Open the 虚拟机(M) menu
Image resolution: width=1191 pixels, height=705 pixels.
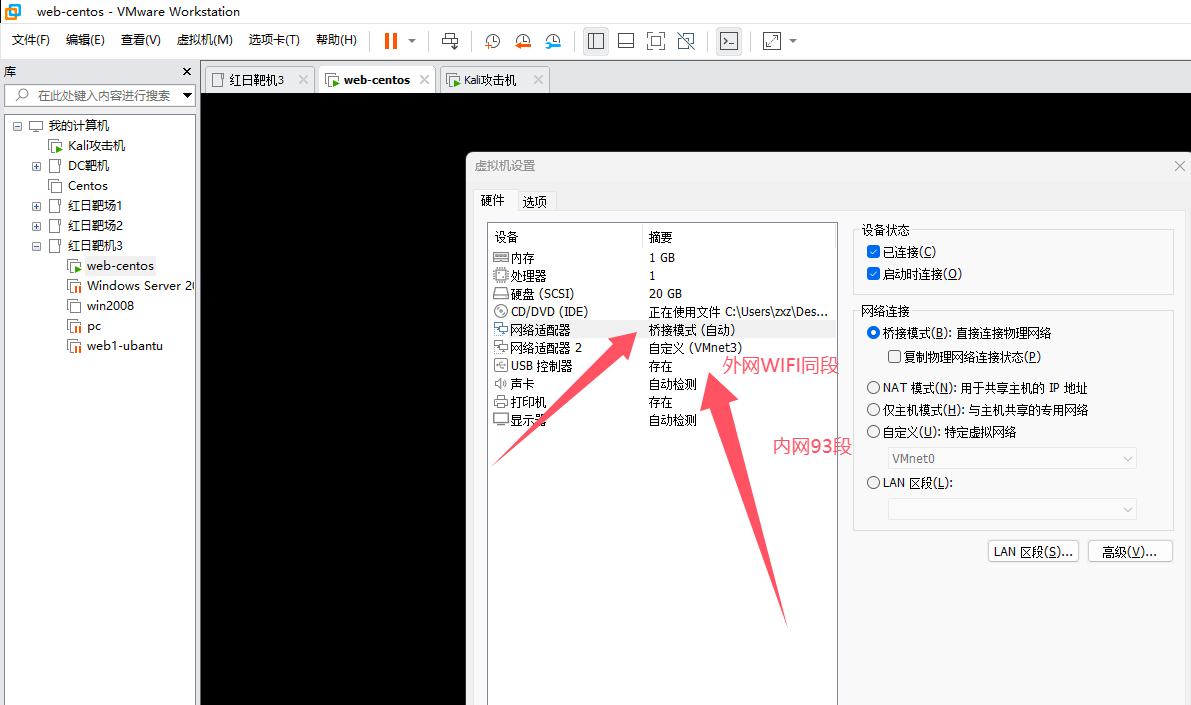[x=204, y=40]
